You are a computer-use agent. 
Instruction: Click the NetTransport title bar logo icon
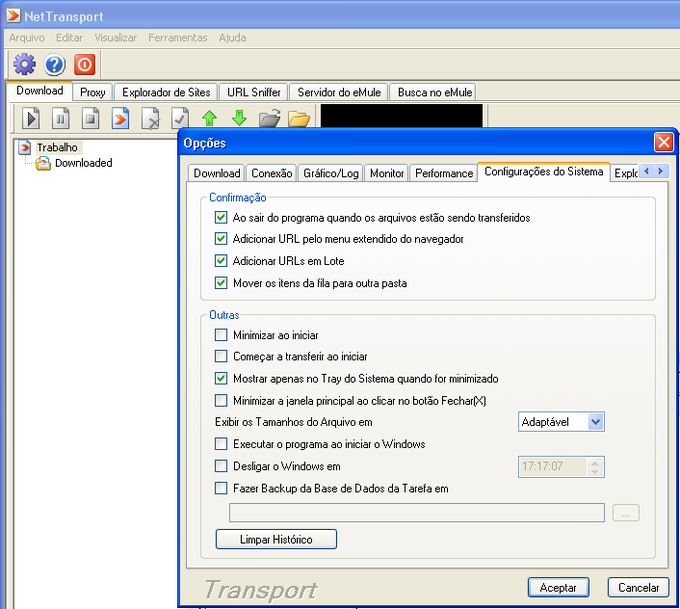[13, 16]
